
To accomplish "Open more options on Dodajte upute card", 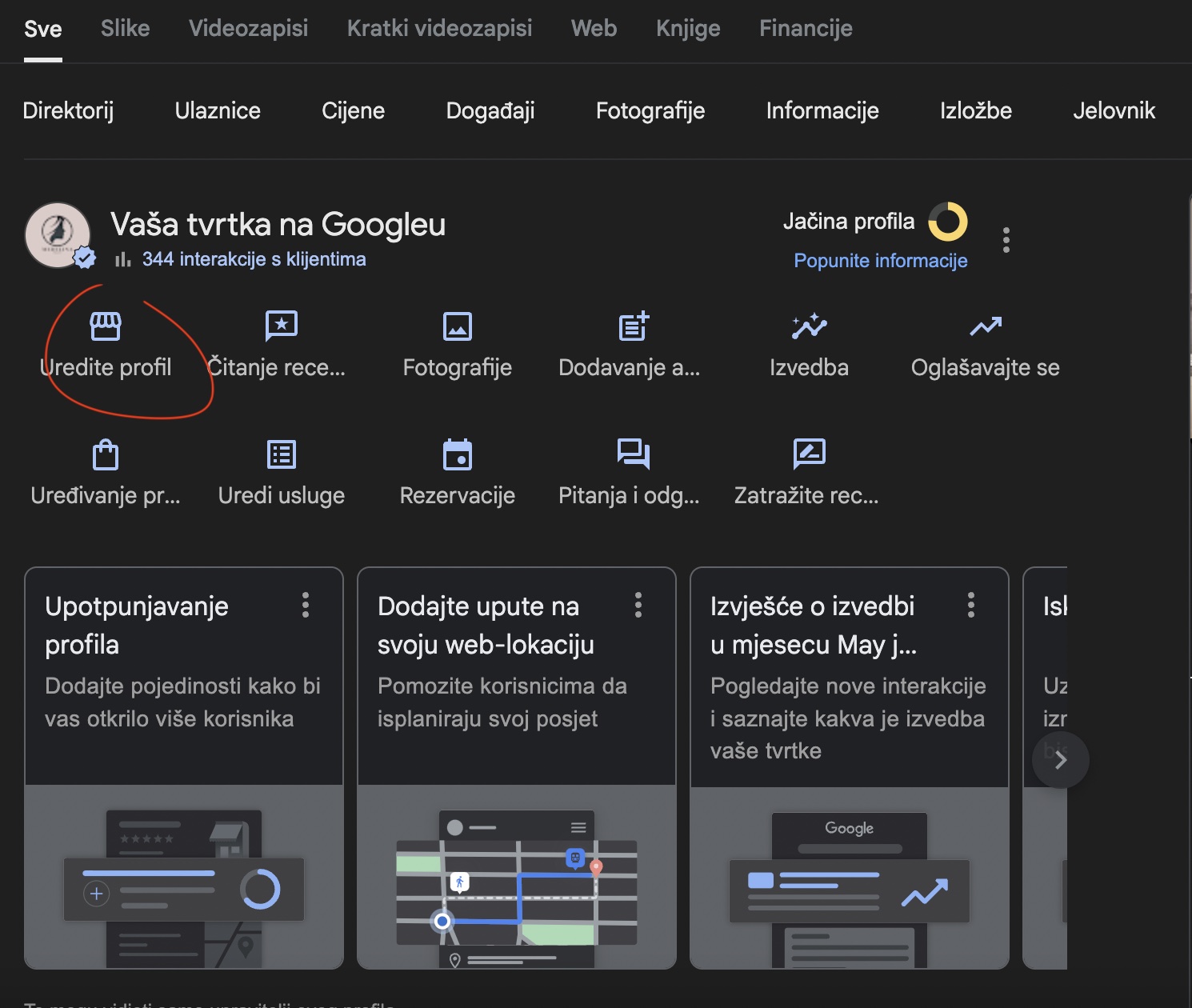I will click(x=638, y=605).
